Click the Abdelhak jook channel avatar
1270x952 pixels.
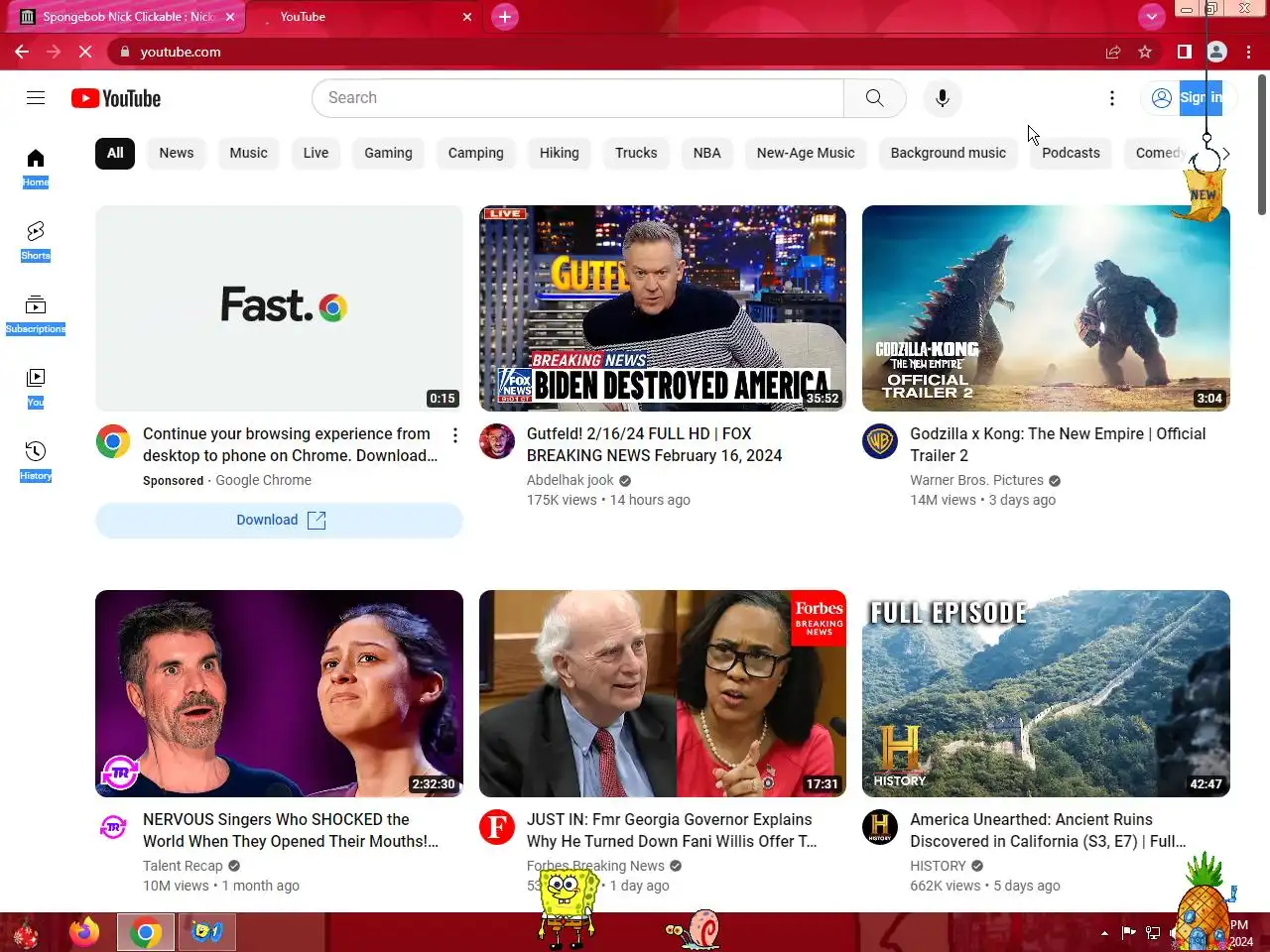[497, 441]
